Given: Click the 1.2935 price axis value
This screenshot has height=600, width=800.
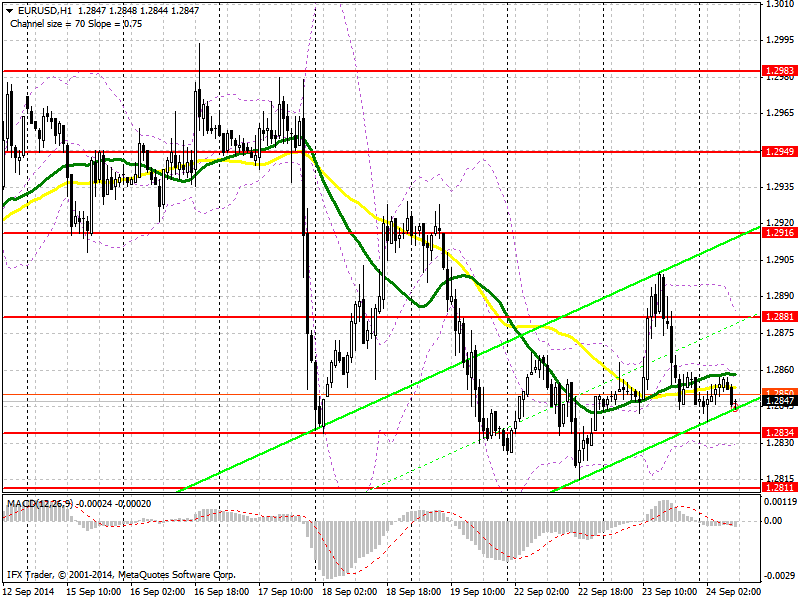Looking at the screenshot, I should click(780, 187).
